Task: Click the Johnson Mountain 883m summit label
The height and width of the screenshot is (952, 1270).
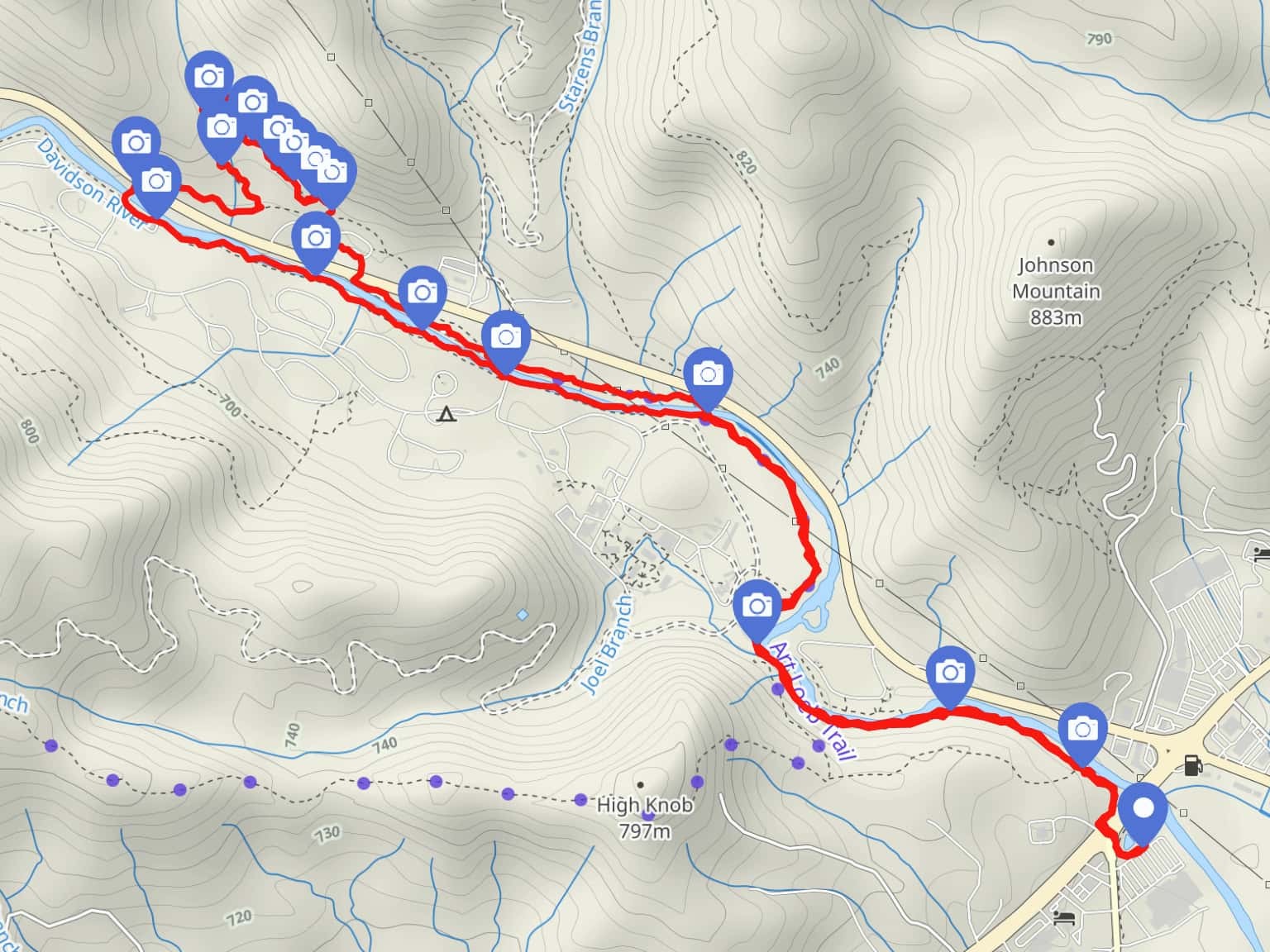Action: pos(1056,291)
